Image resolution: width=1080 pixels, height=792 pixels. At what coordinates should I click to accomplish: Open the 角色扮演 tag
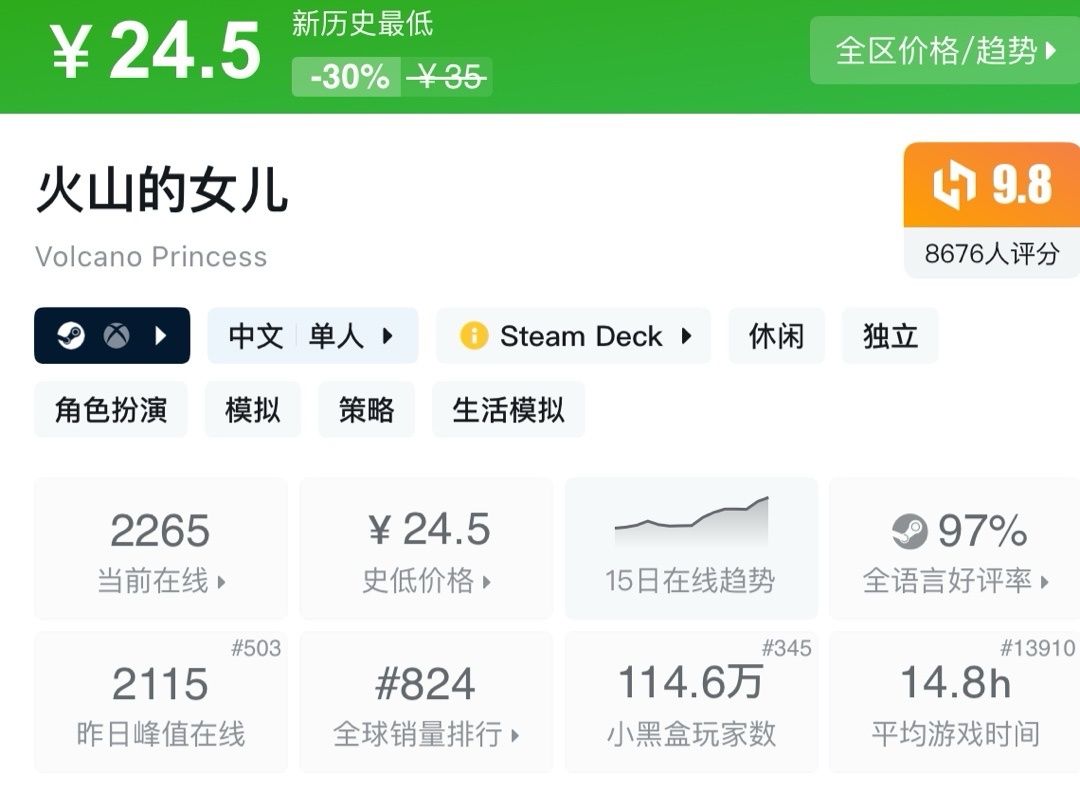(x=111, y=410)
